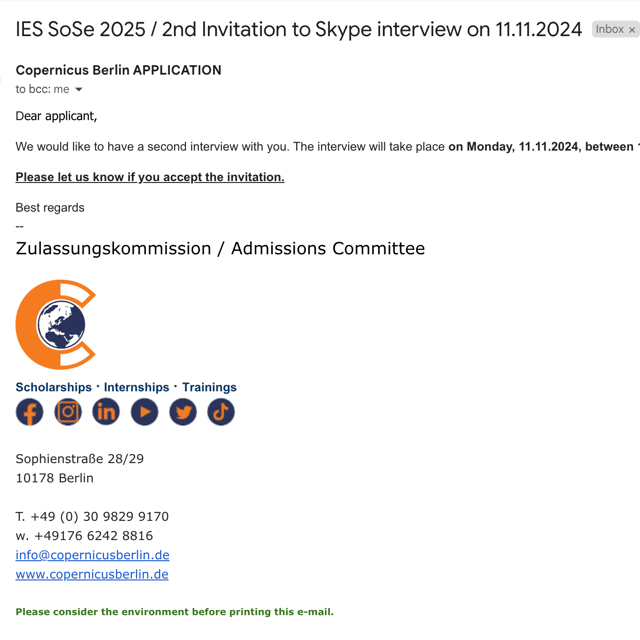This screenshot has height=640, width=640.
Task: Remove the Inbox label with its x
Action: pyautogui.click(x=632, y=30)
